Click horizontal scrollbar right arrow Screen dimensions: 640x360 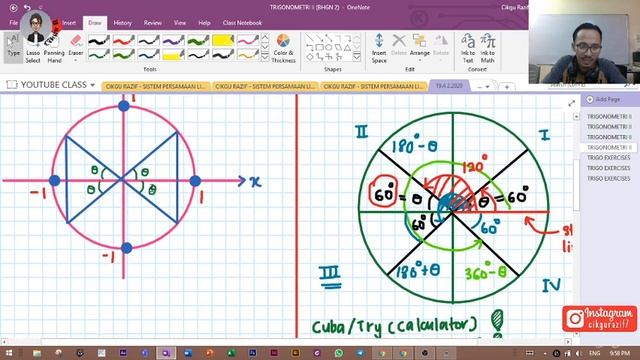point(568,341)
